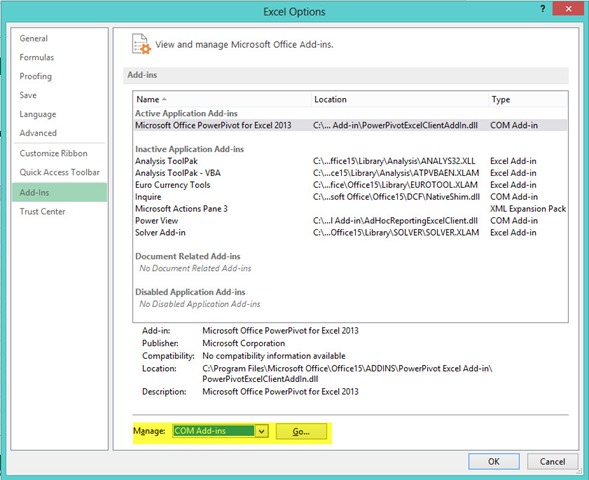The width and height of the screenshot is (589, 480).
Task: Select the Analysis ToolPak add-in row
Action: (x=350, y=161)
